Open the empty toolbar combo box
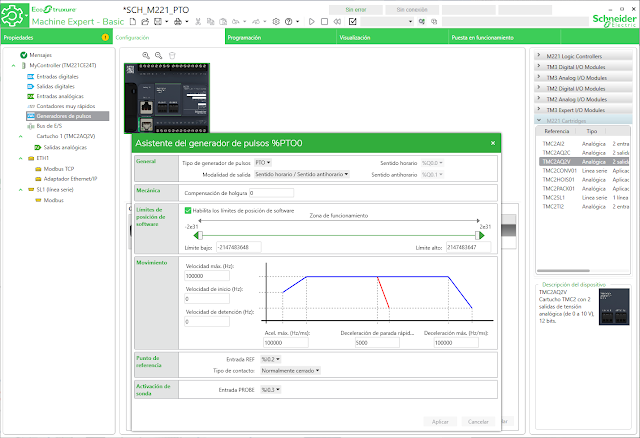The image size is (640, 438). [387, 22]
